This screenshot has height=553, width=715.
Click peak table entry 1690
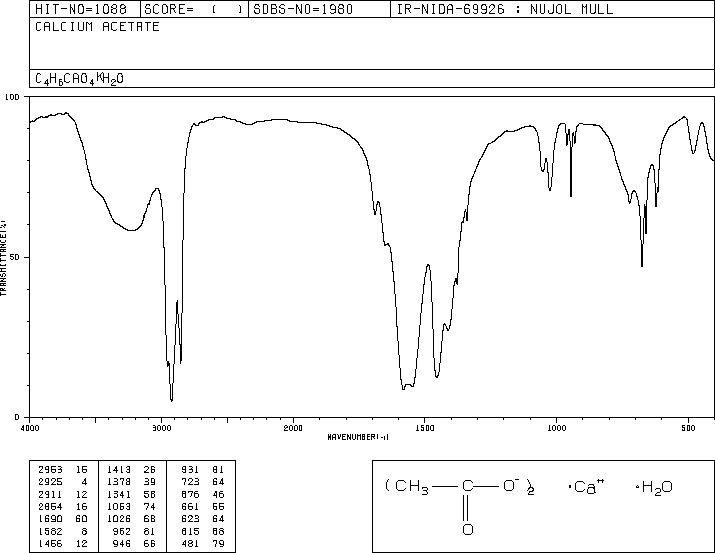[50, 519]
